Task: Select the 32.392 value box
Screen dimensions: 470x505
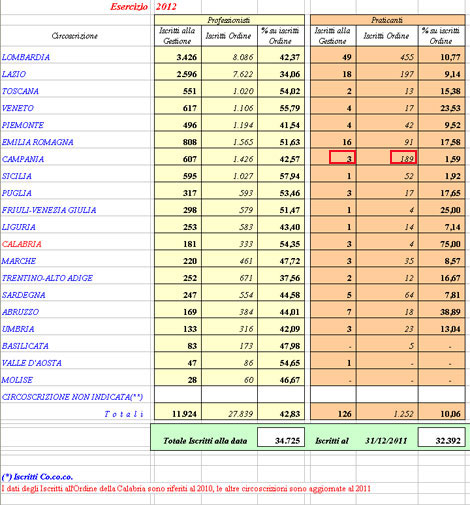Action: click(x=442, y=437)
